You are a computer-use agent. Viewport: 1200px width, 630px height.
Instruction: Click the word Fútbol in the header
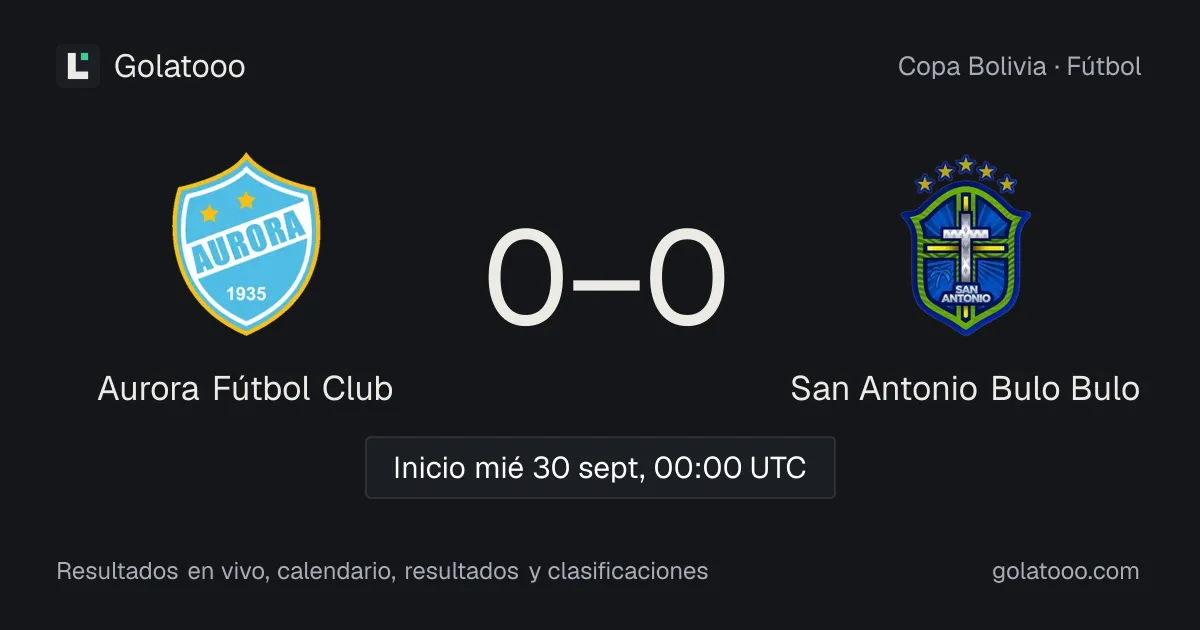pos(1104,66)
